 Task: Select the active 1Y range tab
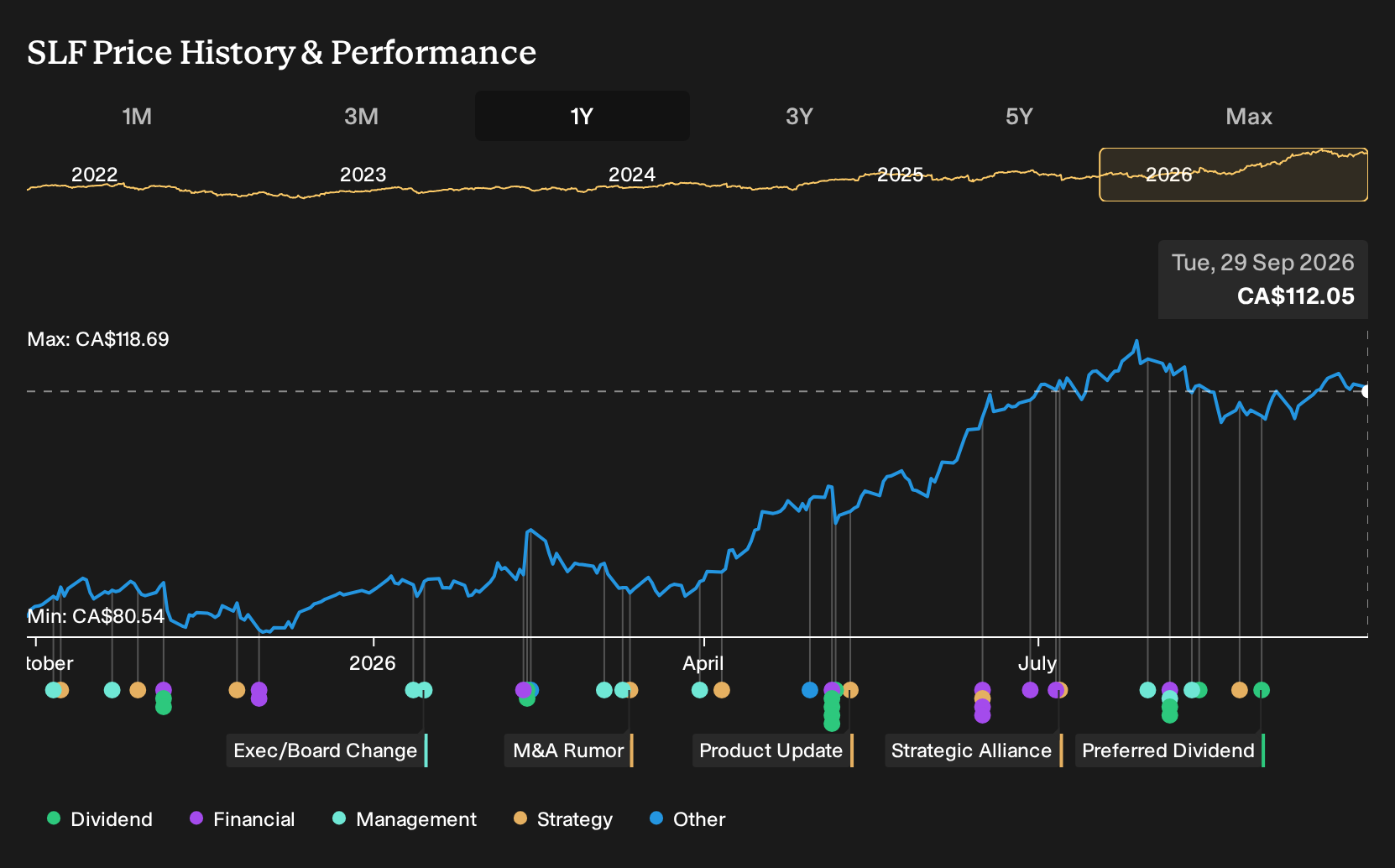583,116
